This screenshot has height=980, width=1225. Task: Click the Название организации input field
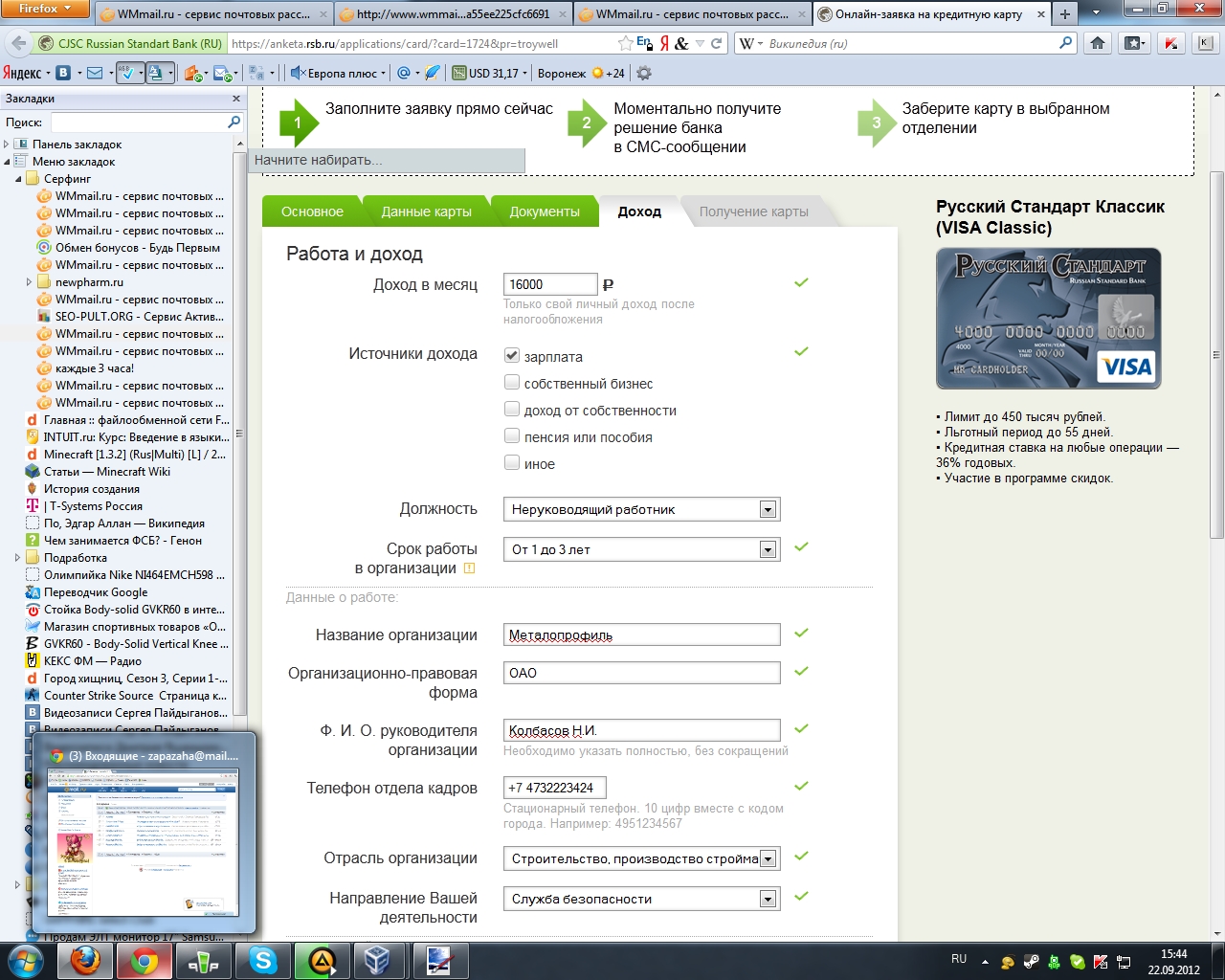[x=642, y=635]
